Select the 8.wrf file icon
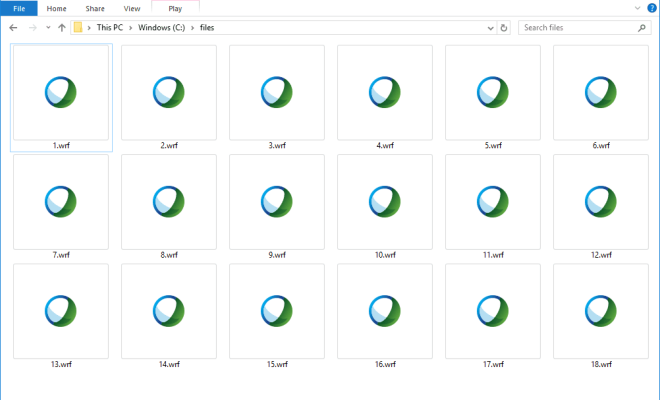The width and height of the screenshot is (660, 400). pos(169,202)
